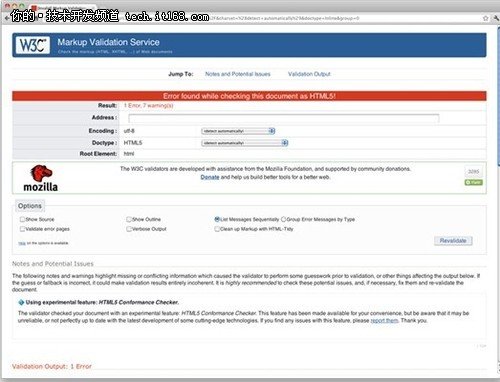
Task: Jump to Validation Output section
Action: tap(309, 74)
